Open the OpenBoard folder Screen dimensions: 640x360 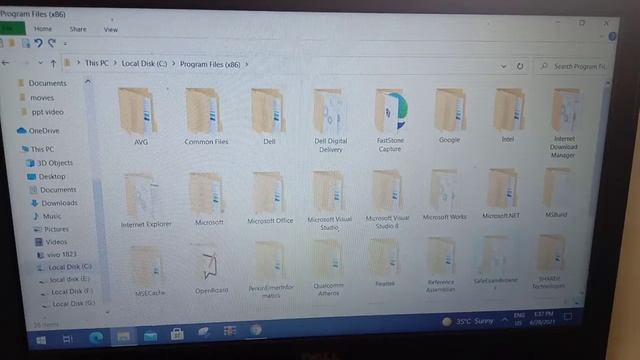(x=211, y=269)
